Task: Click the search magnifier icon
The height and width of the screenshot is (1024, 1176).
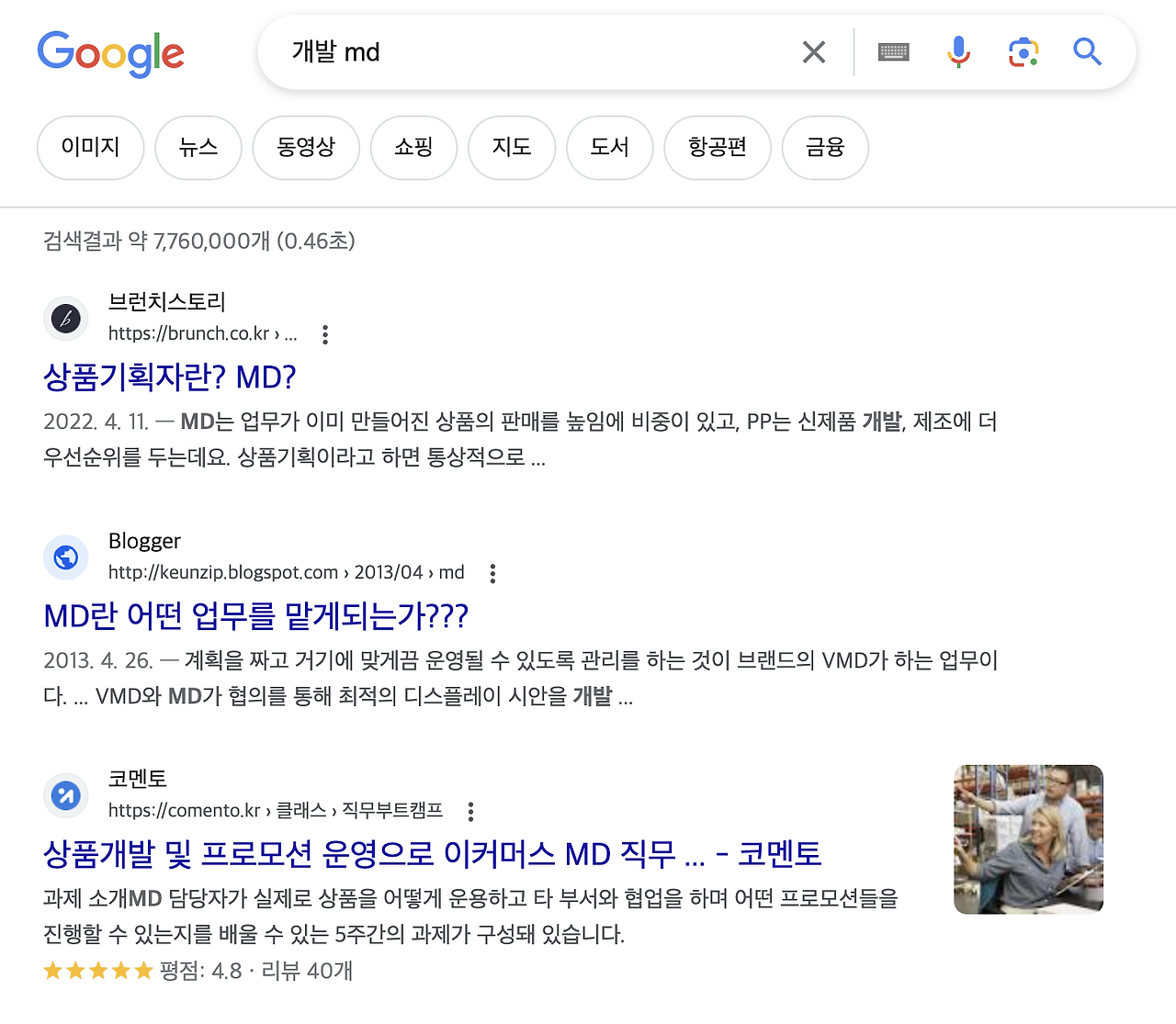Action: coord(1087,52)
